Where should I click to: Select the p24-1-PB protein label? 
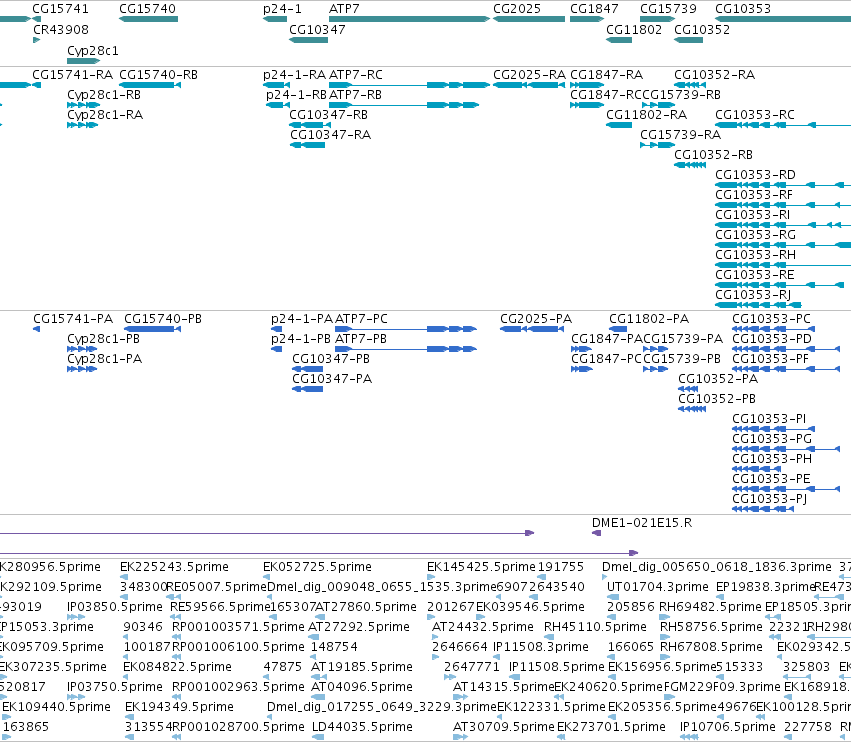pos(301,339)
